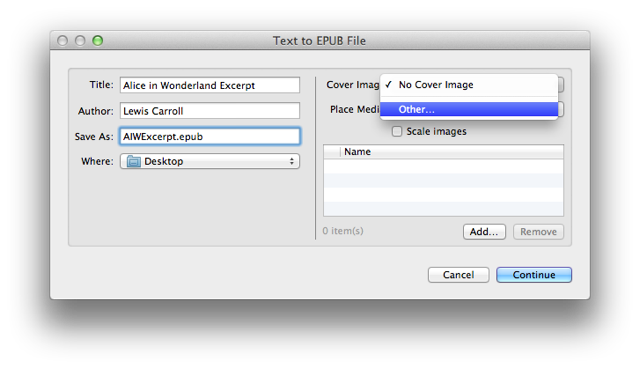The height and width of the screenshot is (369, 640).
Task: Click the gray close window button
Action: (62, 40)
